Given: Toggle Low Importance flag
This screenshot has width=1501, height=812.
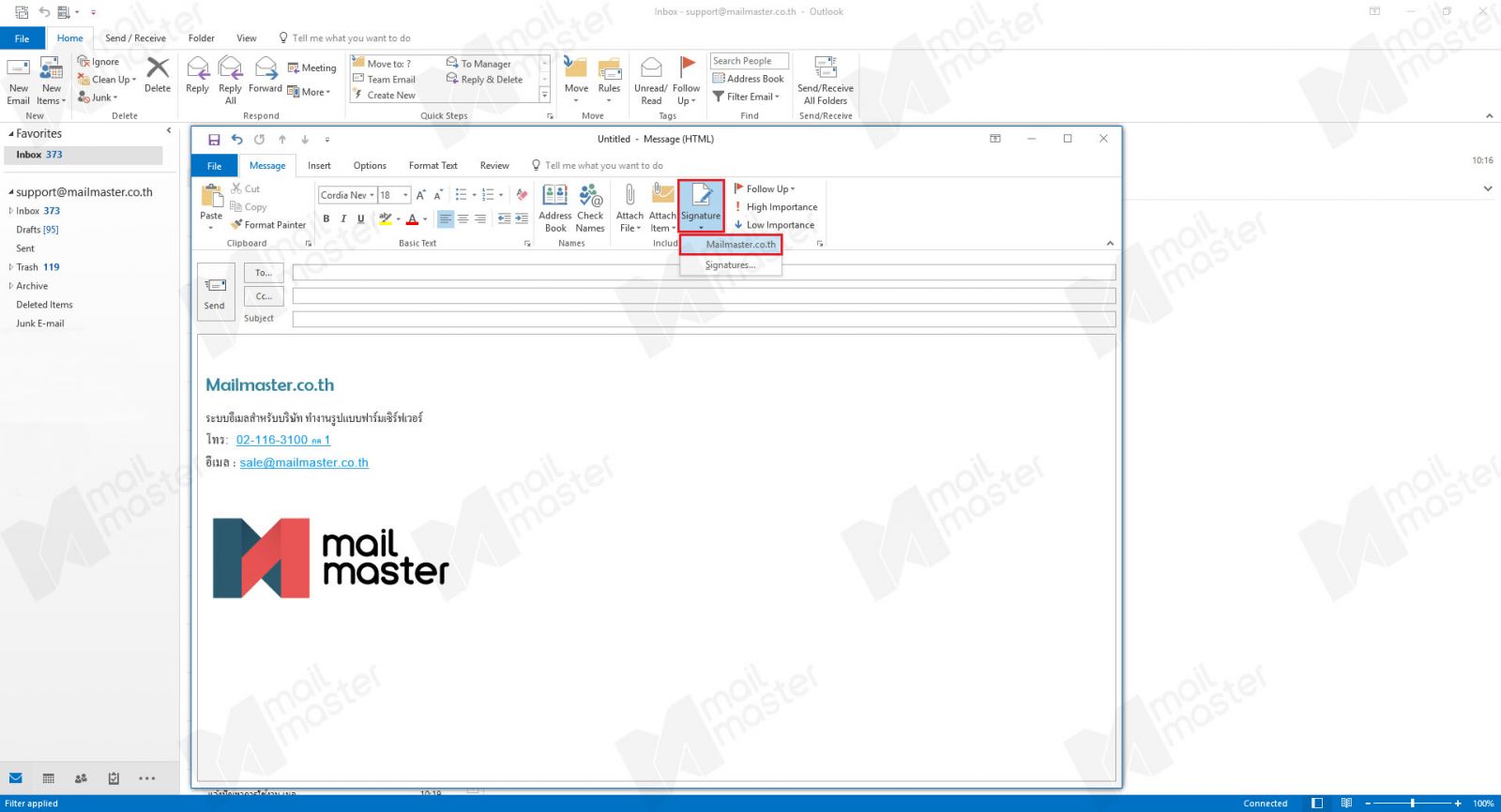Looking at the screenshot, I should pos(774,225).
